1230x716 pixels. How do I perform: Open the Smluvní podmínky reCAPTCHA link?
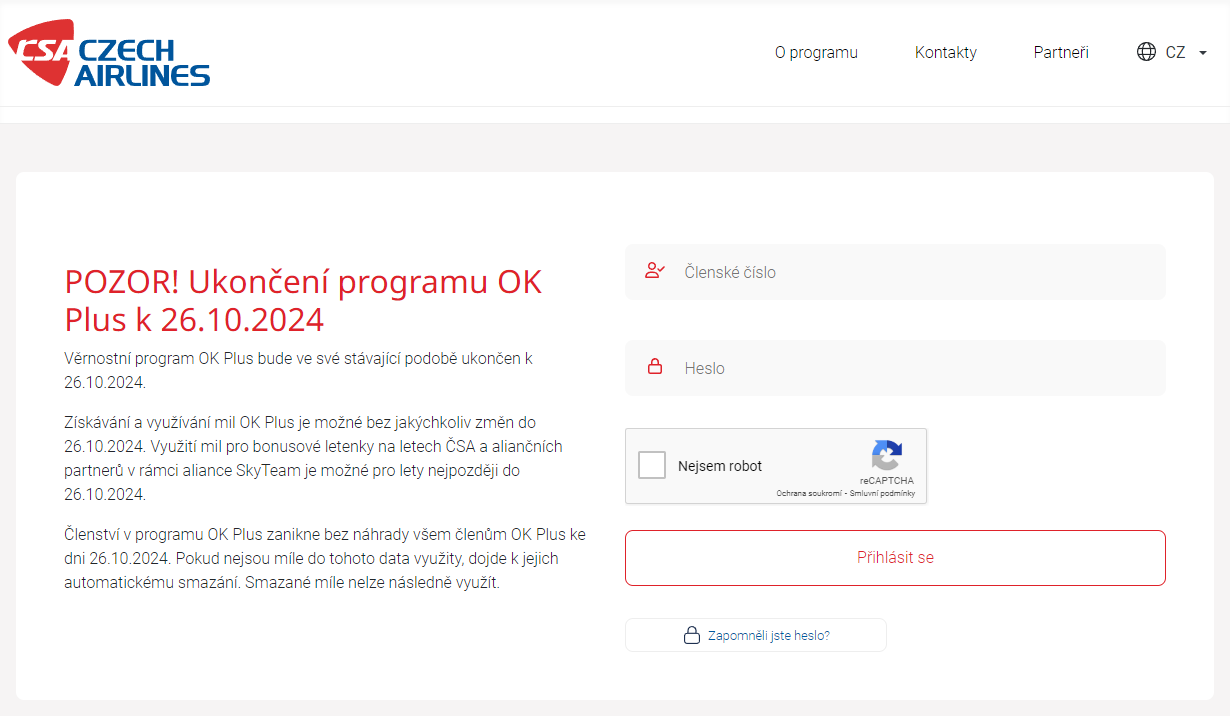click(882, 494)
